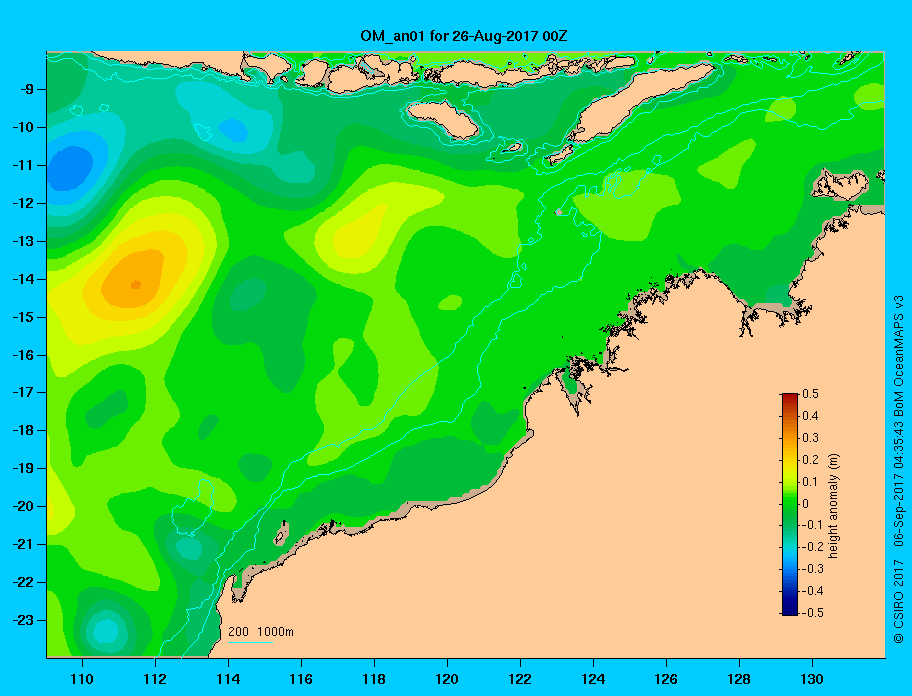Click latitude label -9 on the axis
This screenshot has height=696, width=912.
coord(27,90)
